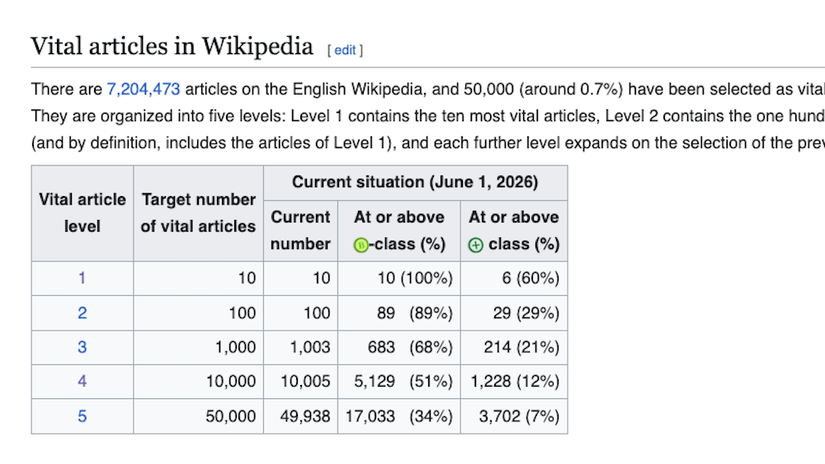825x464 pixels.
Task: Open vital article level 4 link
Action: 82,381
